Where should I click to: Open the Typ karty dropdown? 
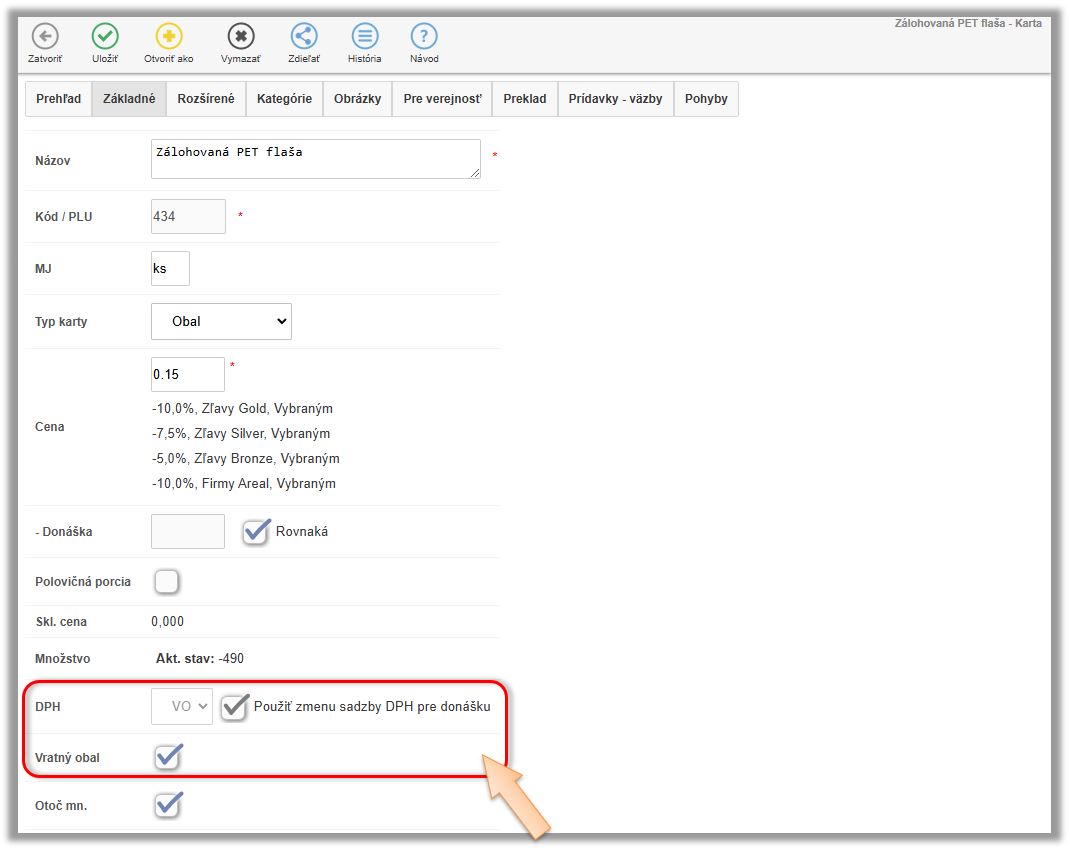tap(221, 321)
